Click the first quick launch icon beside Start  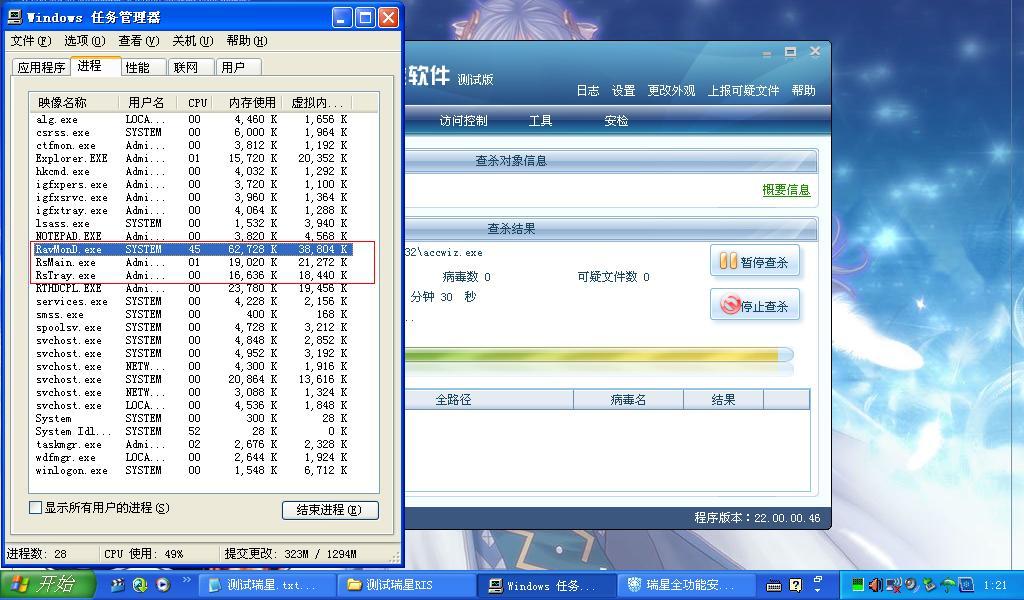[x=118, y=584]
